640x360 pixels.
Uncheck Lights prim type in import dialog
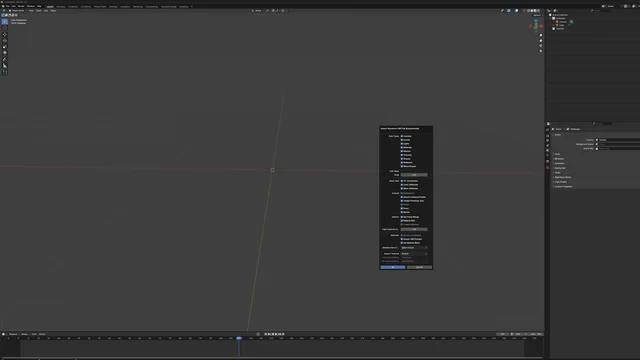402,144
